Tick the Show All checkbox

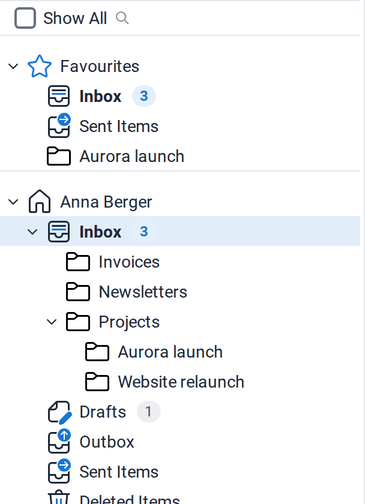pyautogui.click(x=25, y=18)
